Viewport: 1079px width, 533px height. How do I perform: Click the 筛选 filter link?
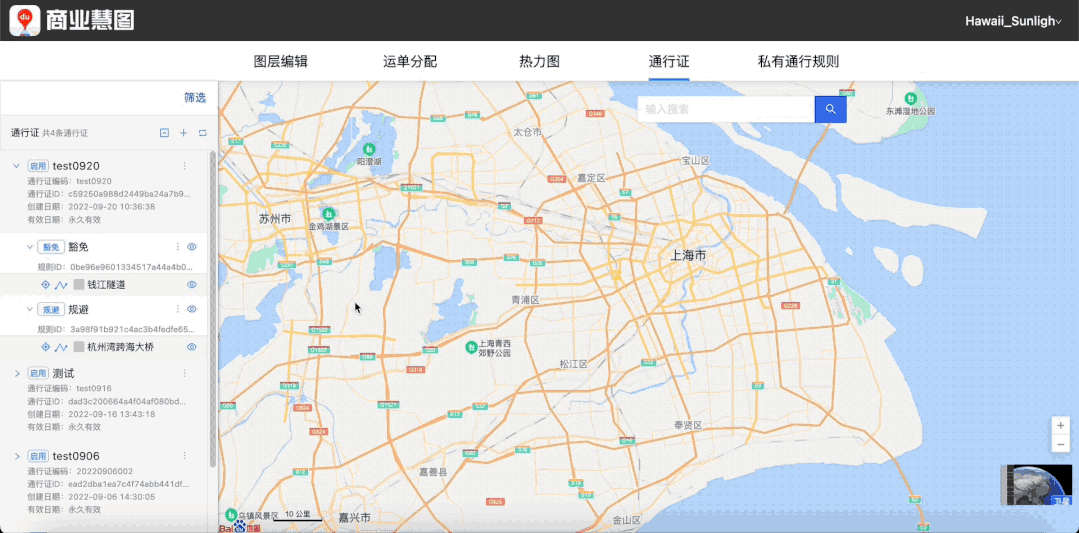[194, 98]
